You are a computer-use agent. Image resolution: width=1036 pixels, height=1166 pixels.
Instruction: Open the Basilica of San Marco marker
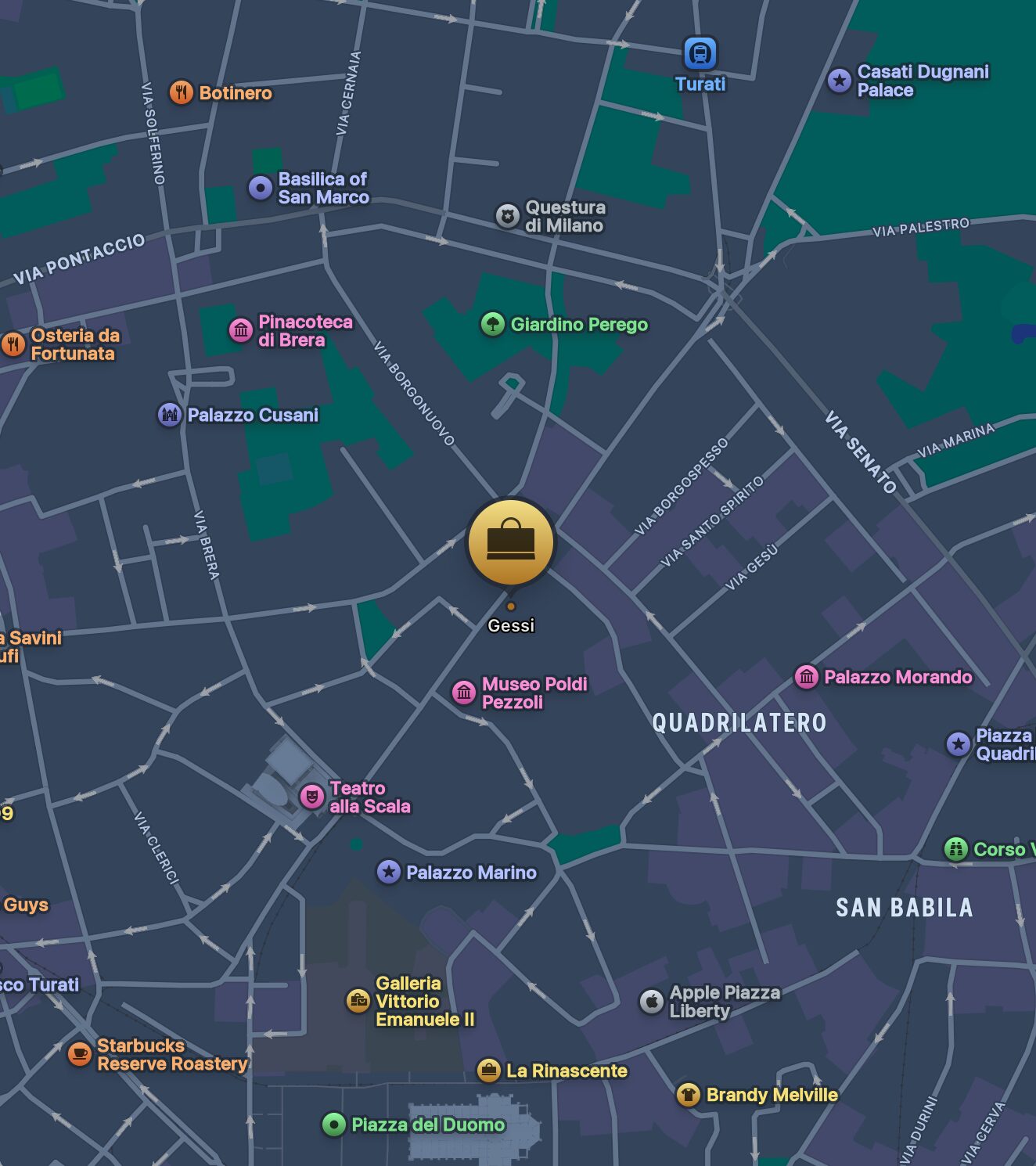click(259, 188)
